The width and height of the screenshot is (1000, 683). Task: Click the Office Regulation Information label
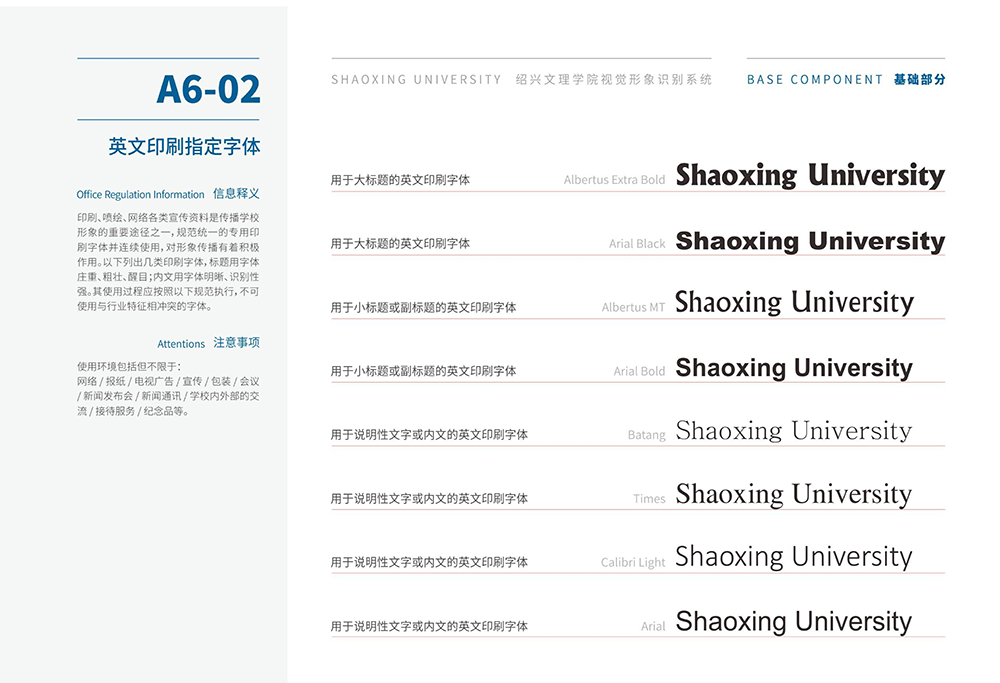(140, 195)
